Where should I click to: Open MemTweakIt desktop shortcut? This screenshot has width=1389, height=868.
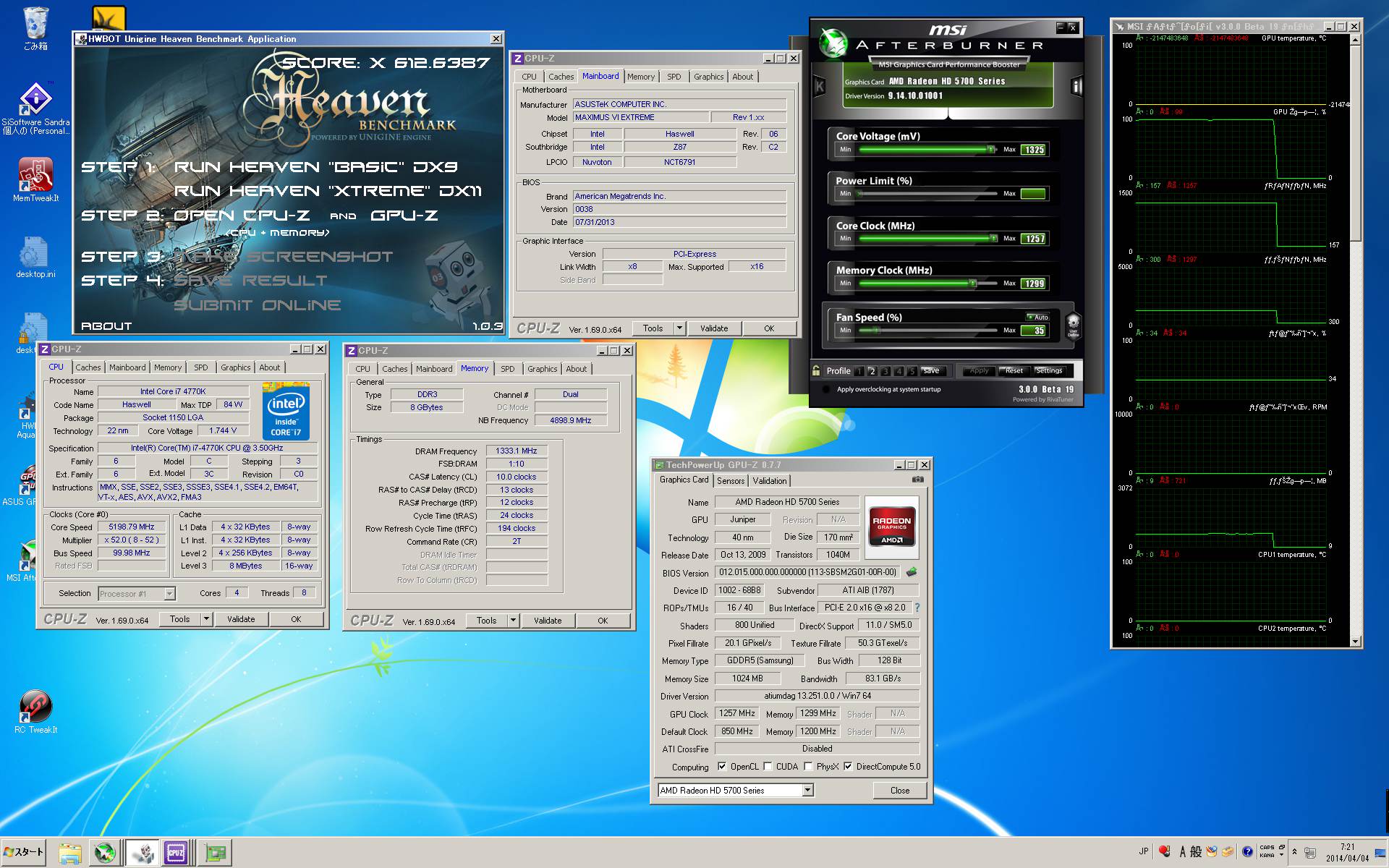(x=35, y=179)
